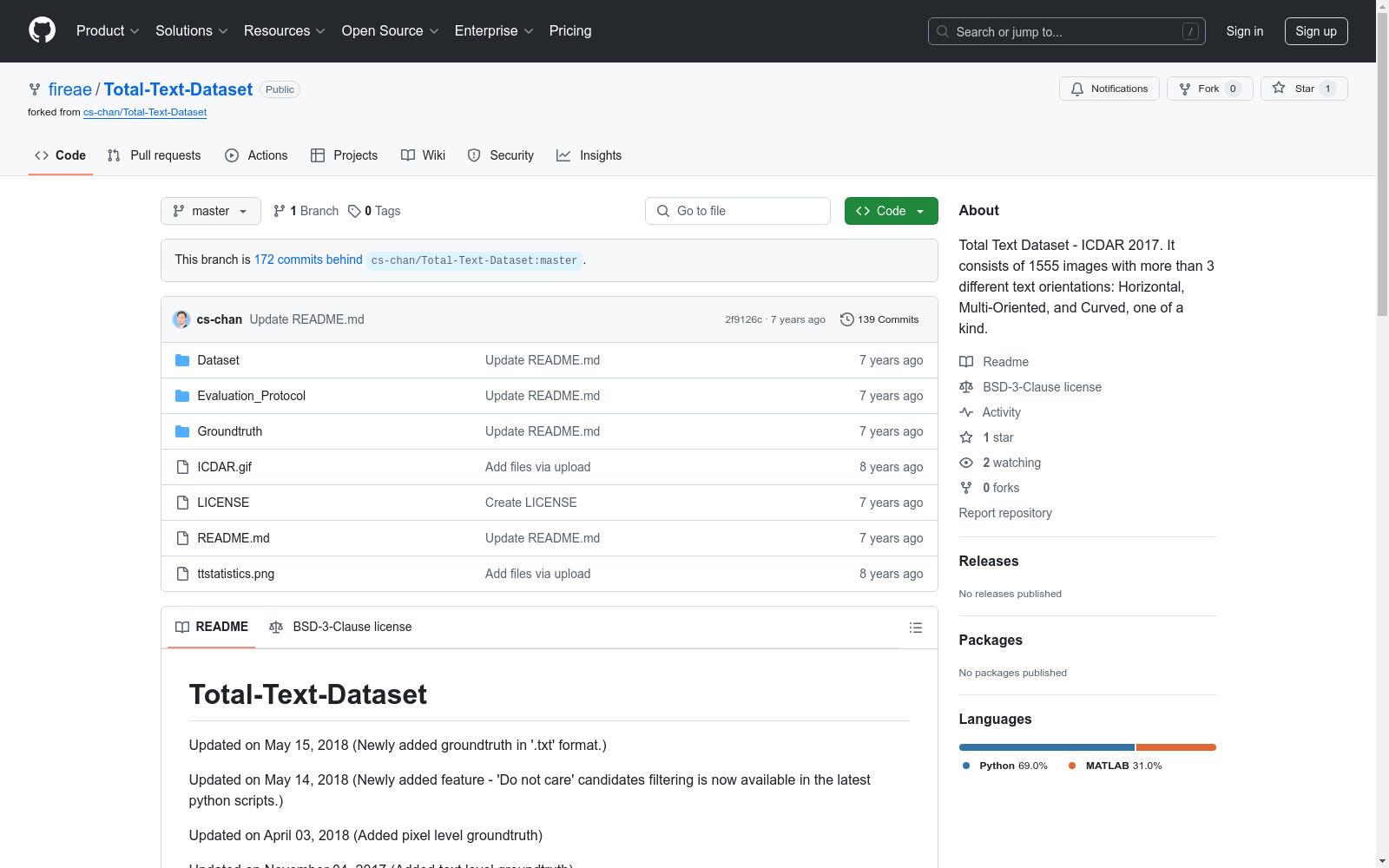Expand the Open Source menu

click(390, 30)
